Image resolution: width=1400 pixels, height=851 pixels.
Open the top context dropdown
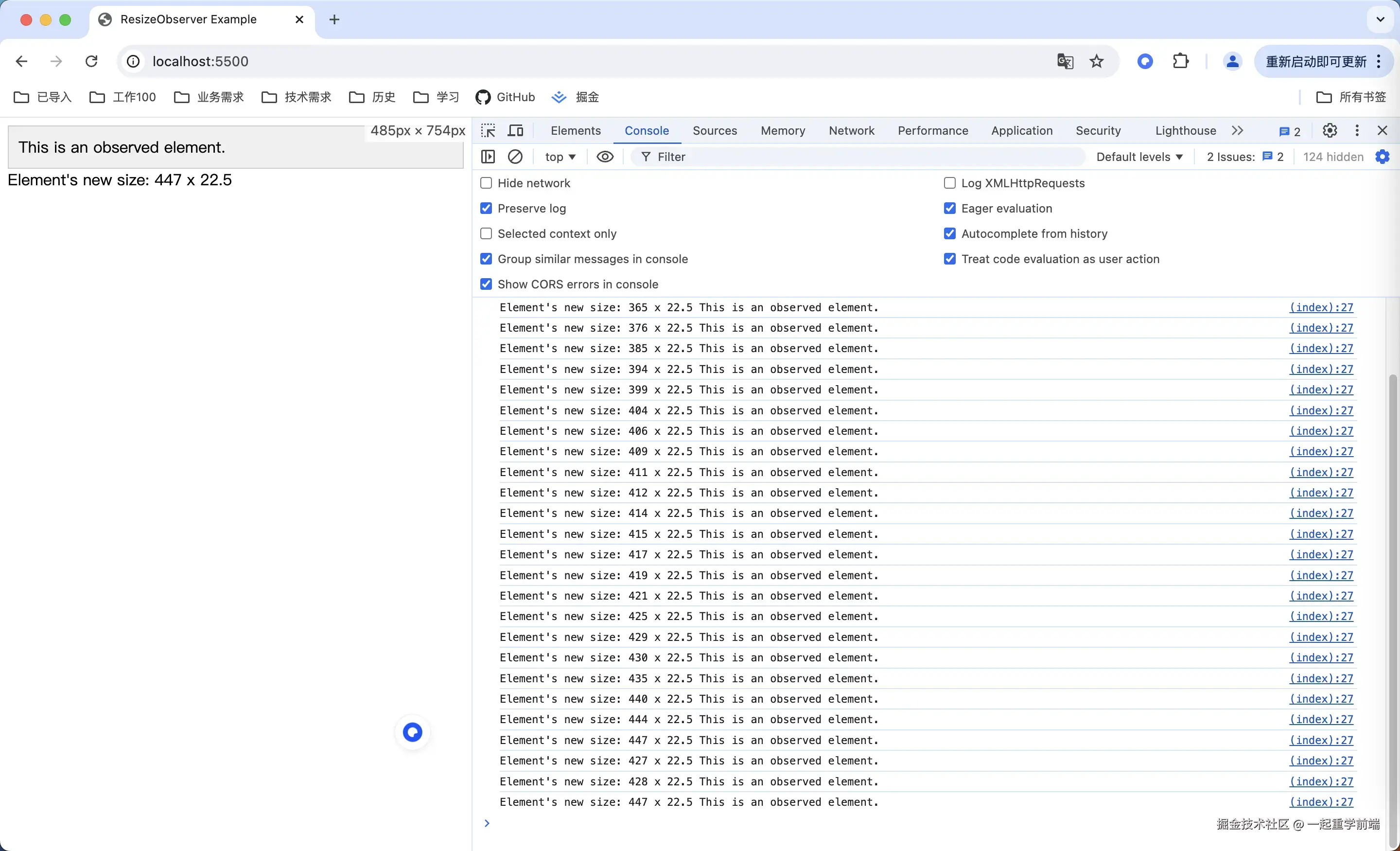point(560,157)
